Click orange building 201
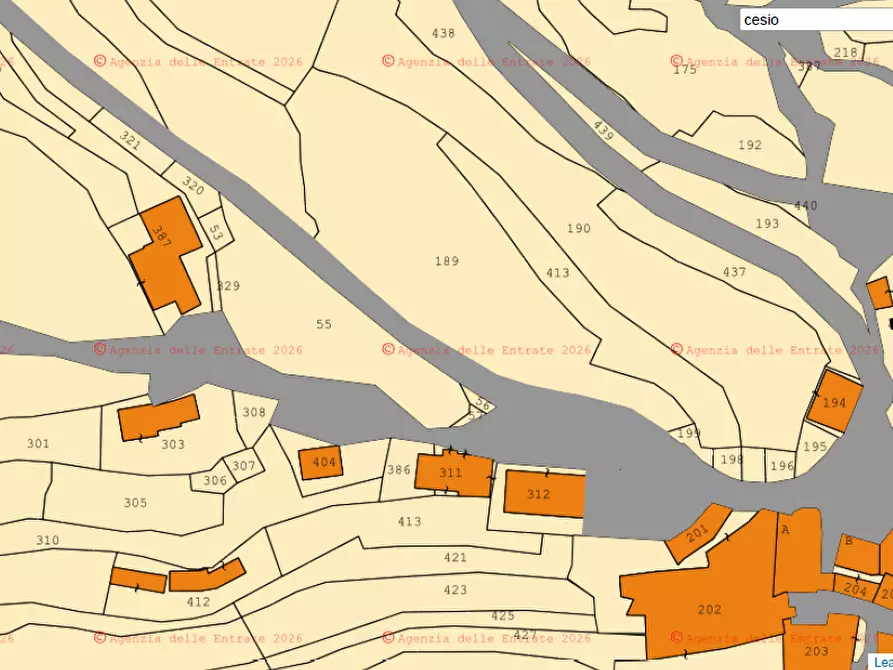Viewport: 893px width, 670px height. click(x=698, y=531)
